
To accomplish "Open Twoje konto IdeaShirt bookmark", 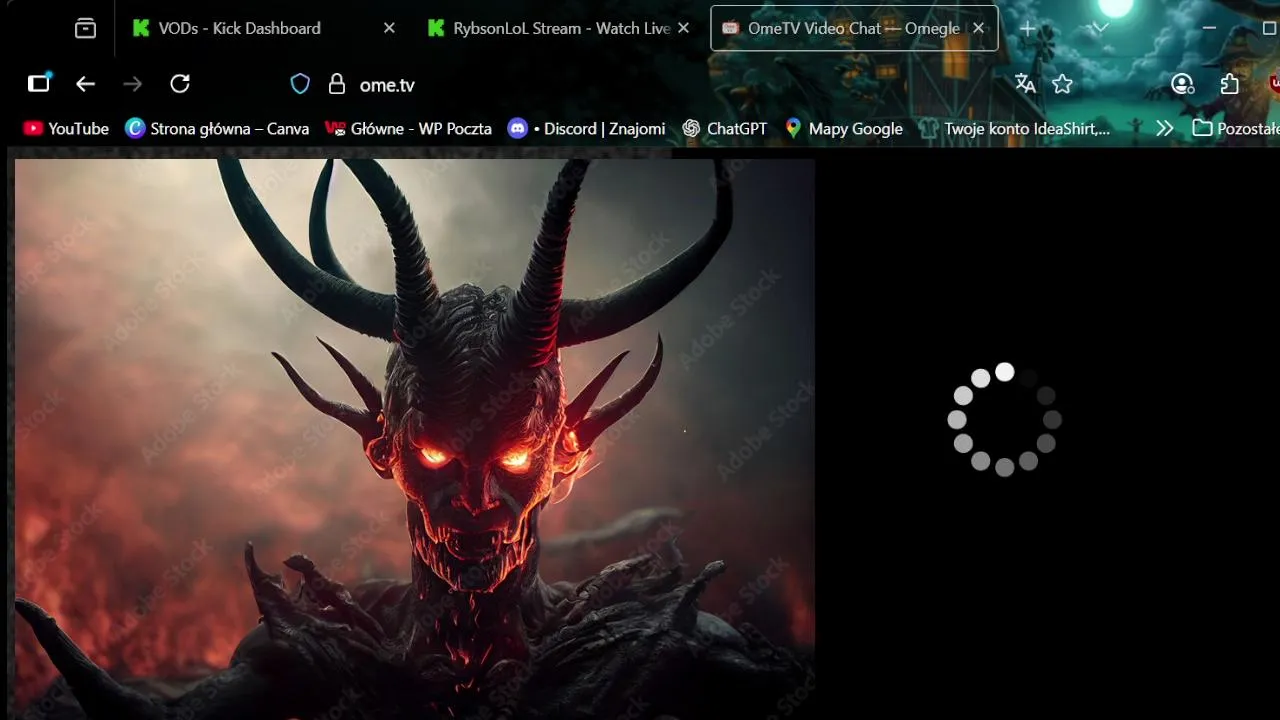I will pos(1015,128).
